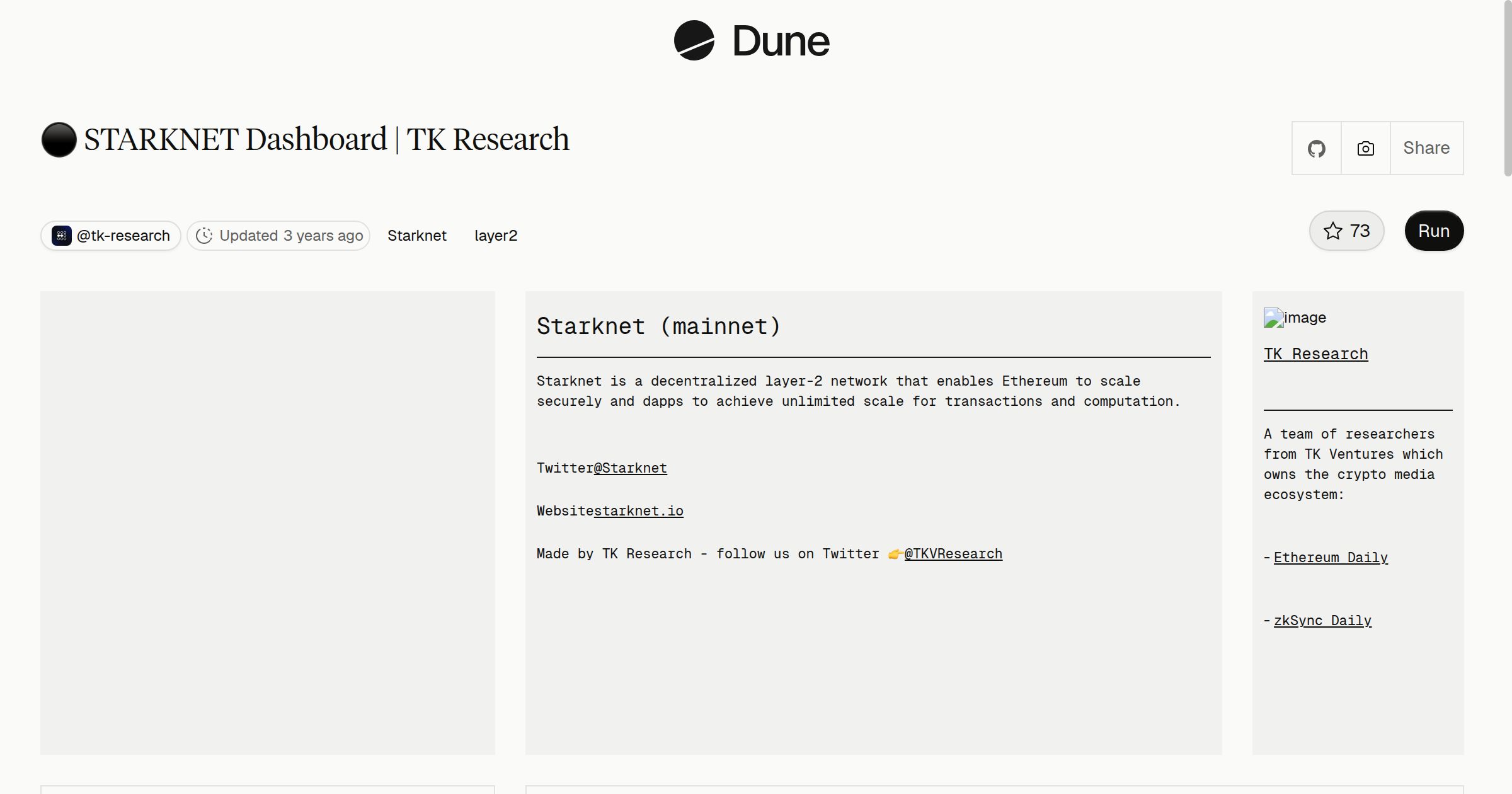Open the starknet.io website link

pyautogui.click(x=638, y=511)
